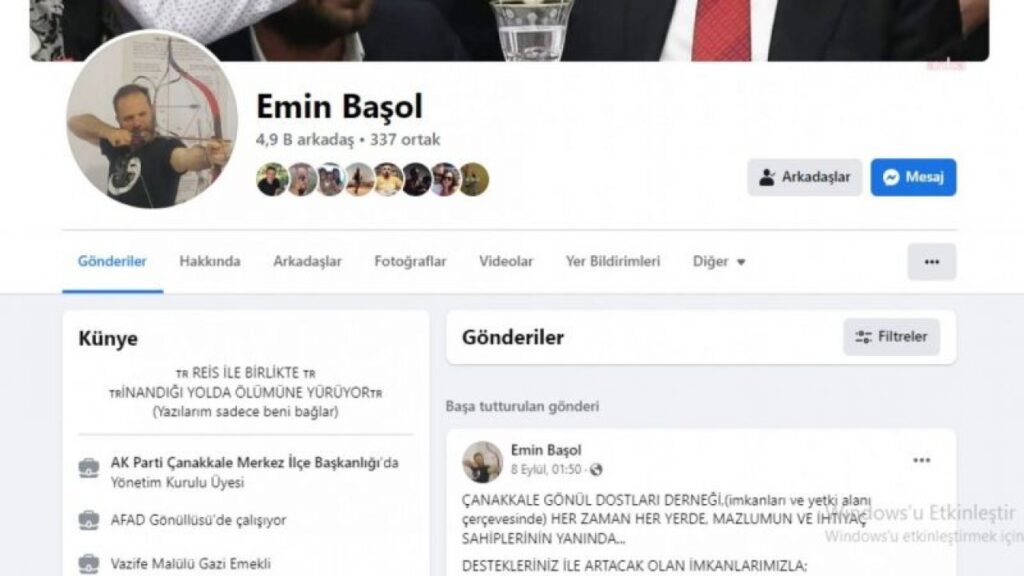The height and width of the screenshot is (576, 1024).
Task: Click the '4,9 B arkadaş' link
Action: coord(304,139)
